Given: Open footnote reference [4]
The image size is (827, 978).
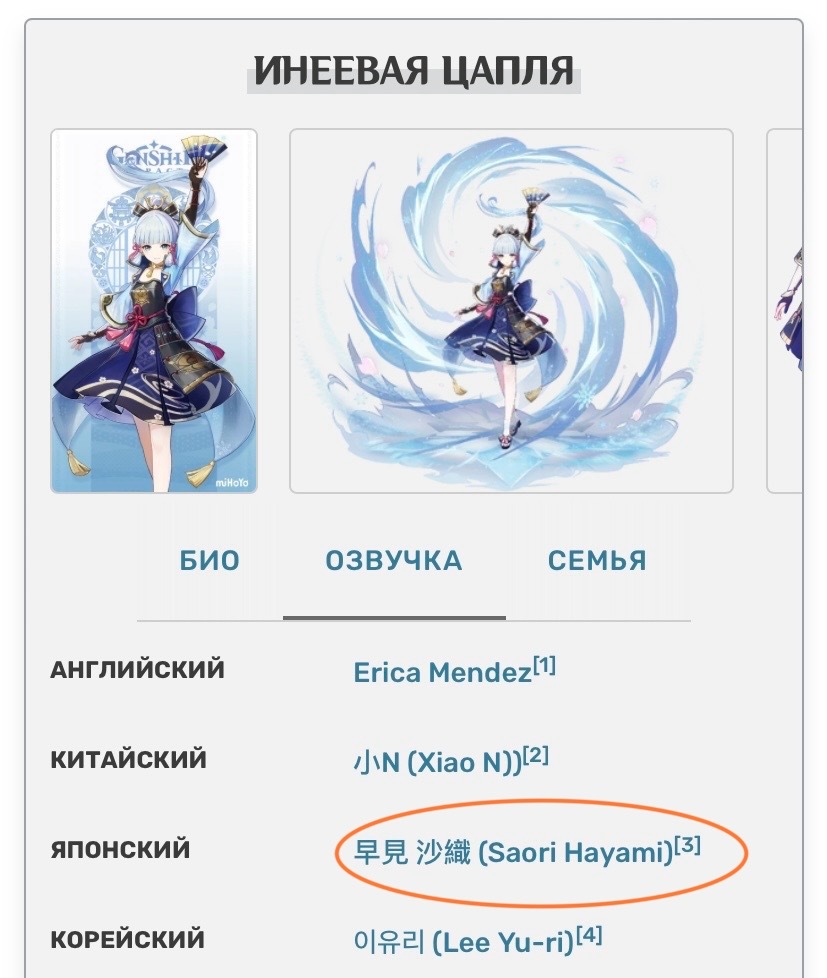Looking at the screenshot, I should pyautogui.click(x=589, y=936).
